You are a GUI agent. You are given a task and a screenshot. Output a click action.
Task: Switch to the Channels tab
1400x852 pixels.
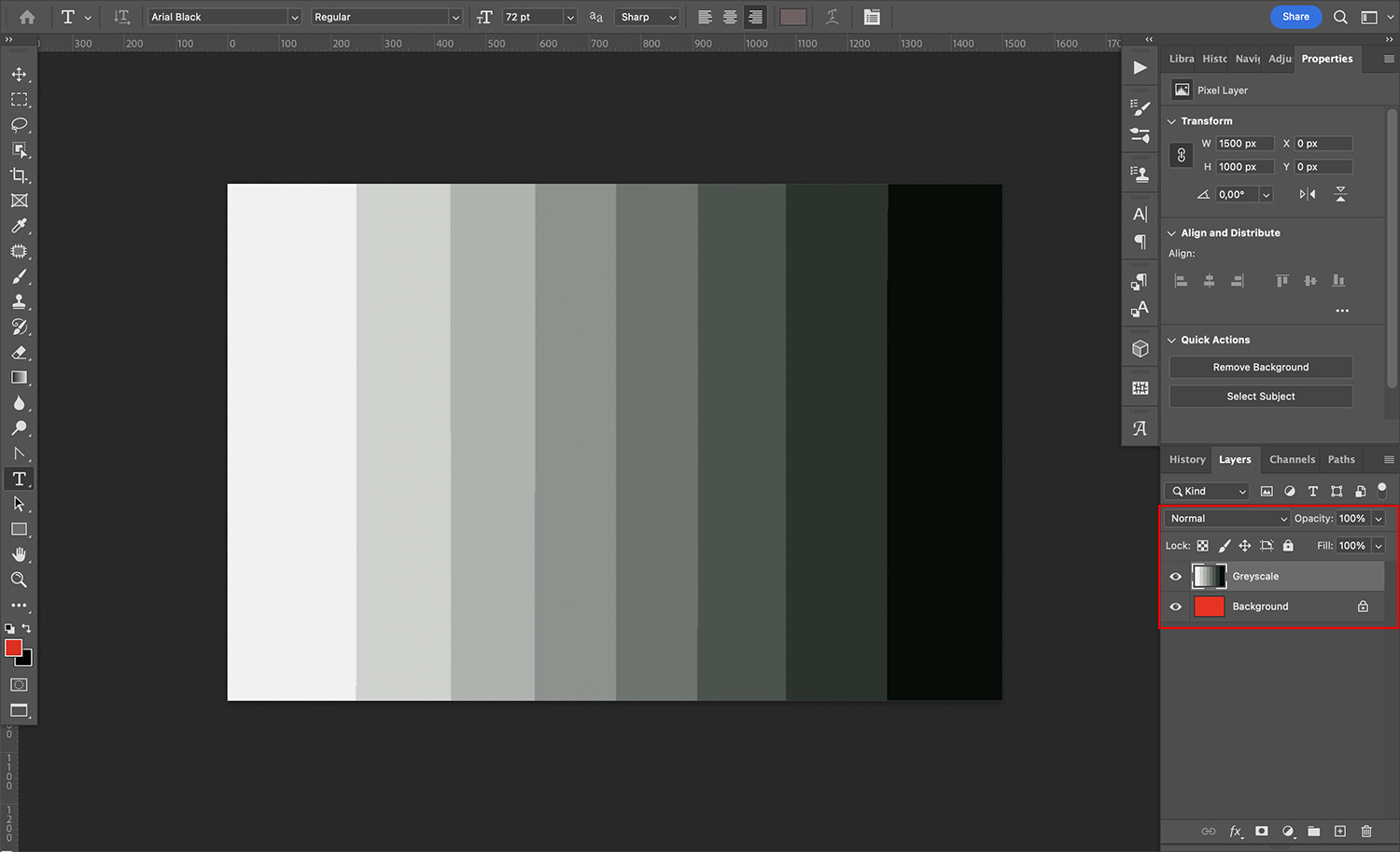(1292, 459)
